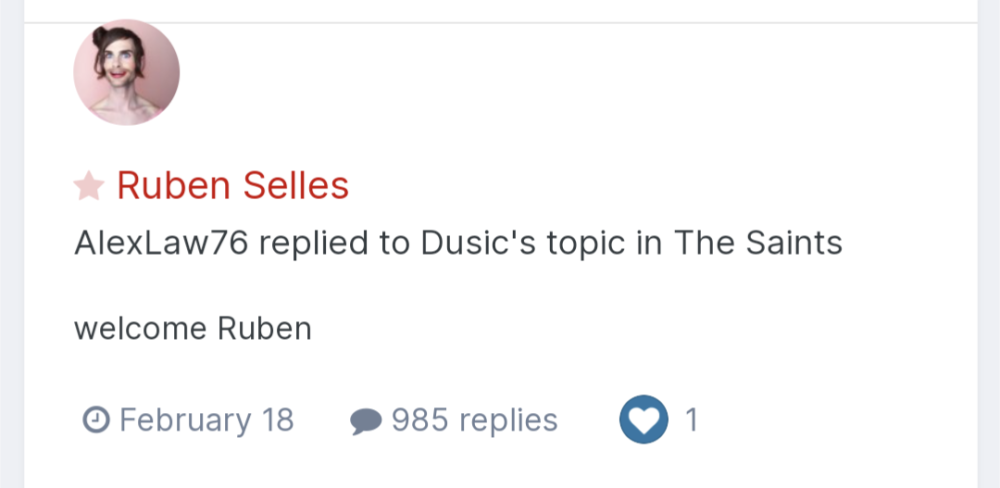Click the pink star icon beside Ruben Selles
1000x488 pixels.
[89, 185]
